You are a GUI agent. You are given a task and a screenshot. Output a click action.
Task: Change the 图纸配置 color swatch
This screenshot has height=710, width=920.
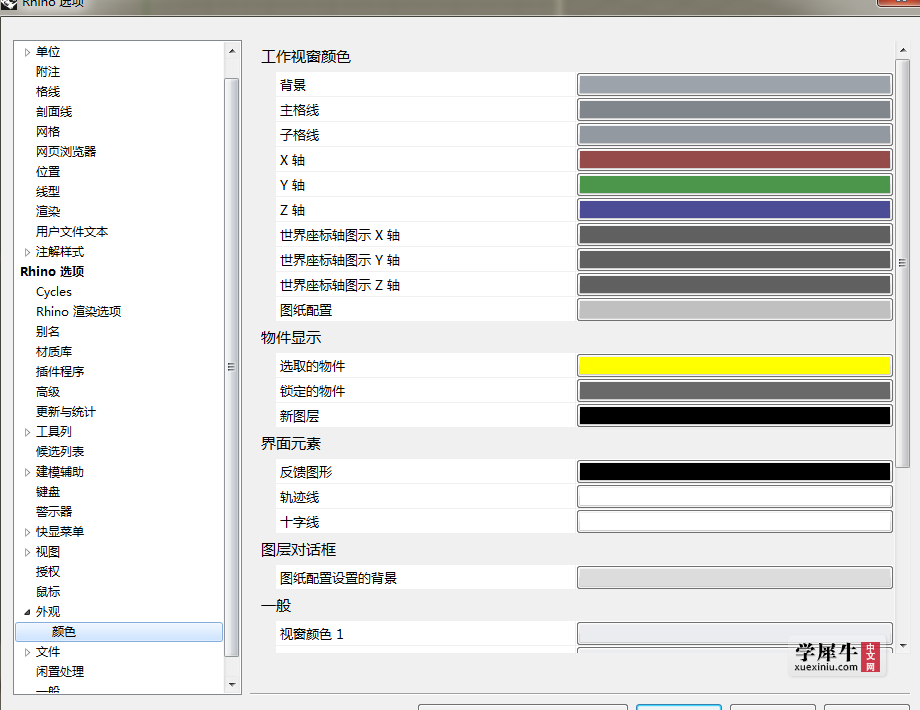(x=735, y=310)
